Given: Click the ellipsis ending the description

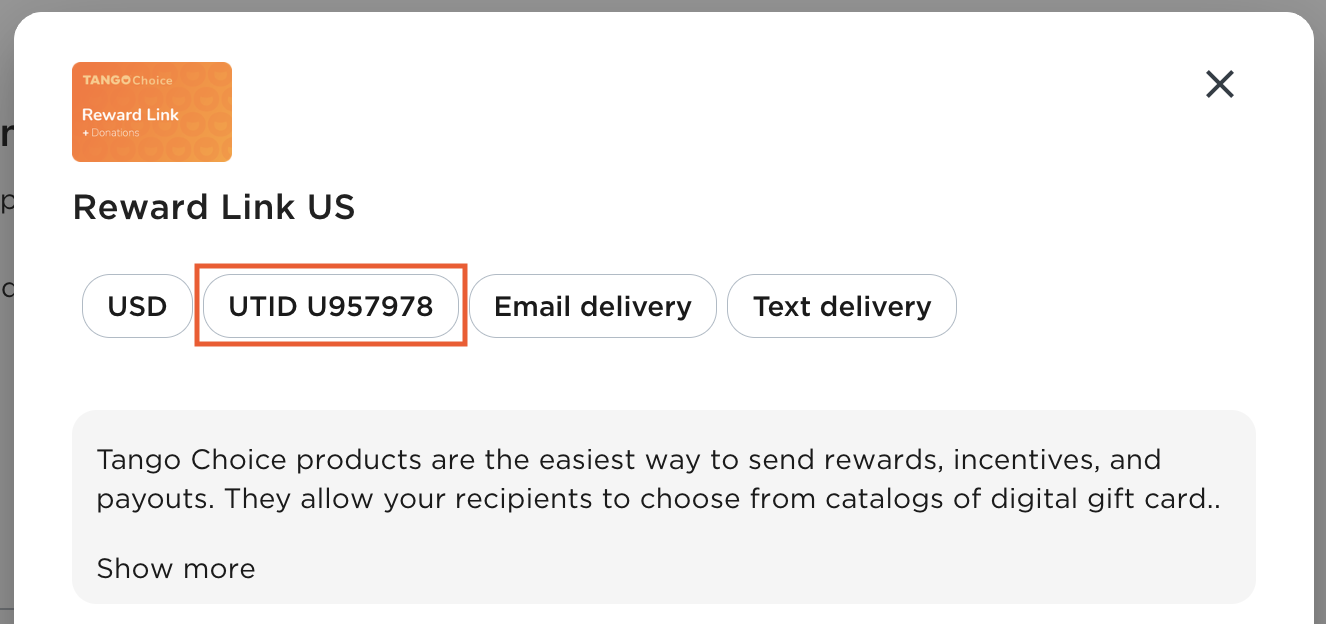Looking at the screenshot, I should pyautogui.click(x=1214, y=501).
